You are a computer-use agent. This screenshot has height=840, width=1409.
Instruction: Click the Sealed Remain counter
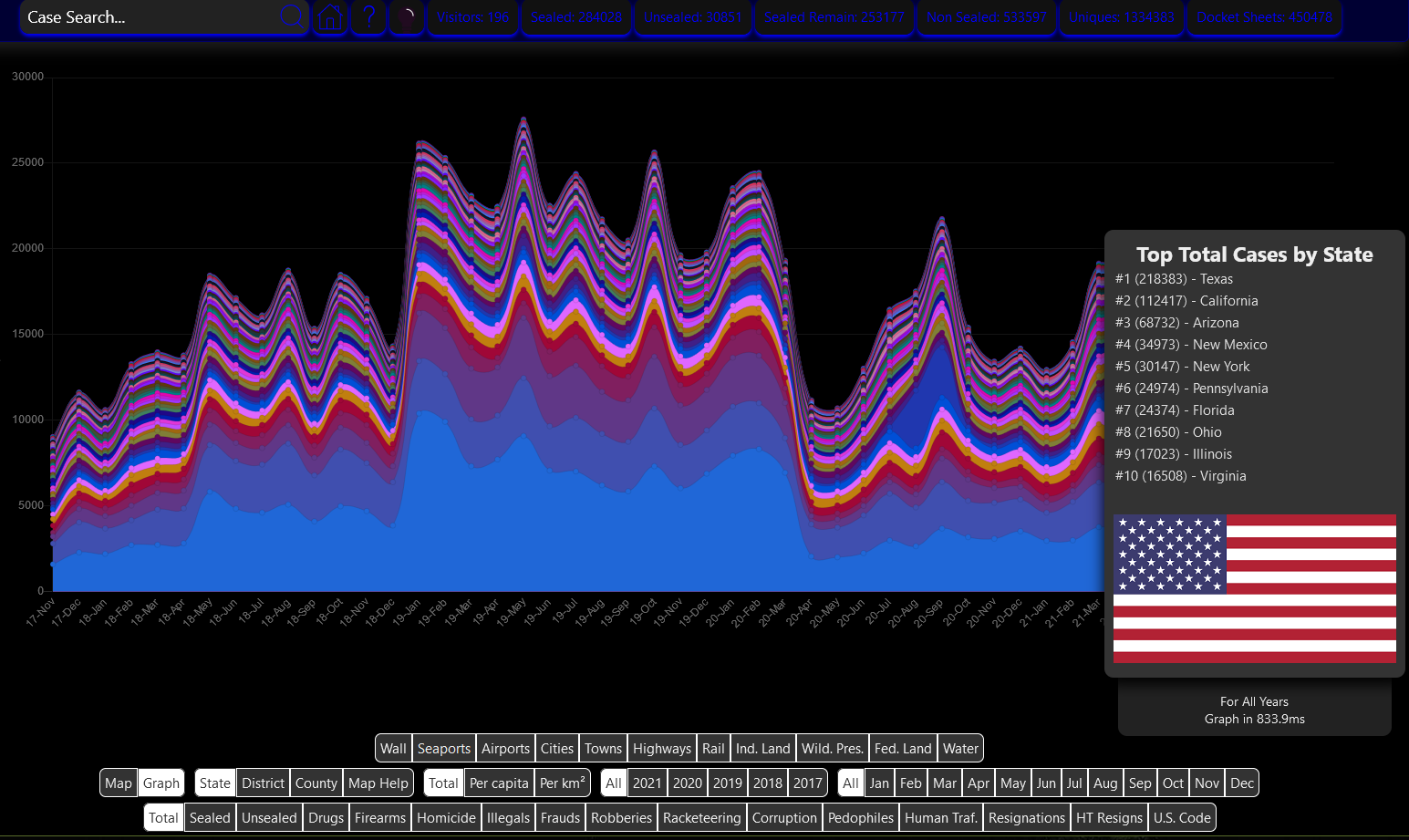click(x=834, y=17)
